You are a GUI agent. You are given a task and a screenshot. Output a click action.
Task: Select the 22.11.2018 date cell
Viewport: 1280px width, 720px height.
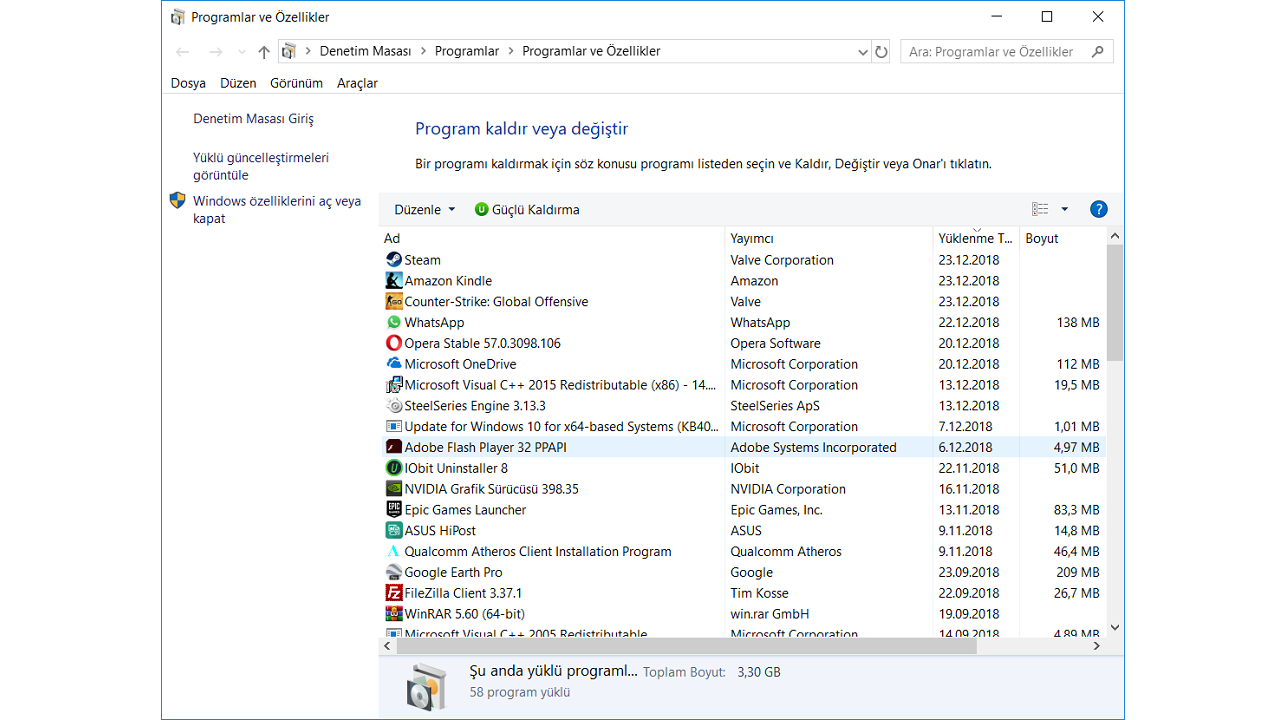click(x=969, y=468)
